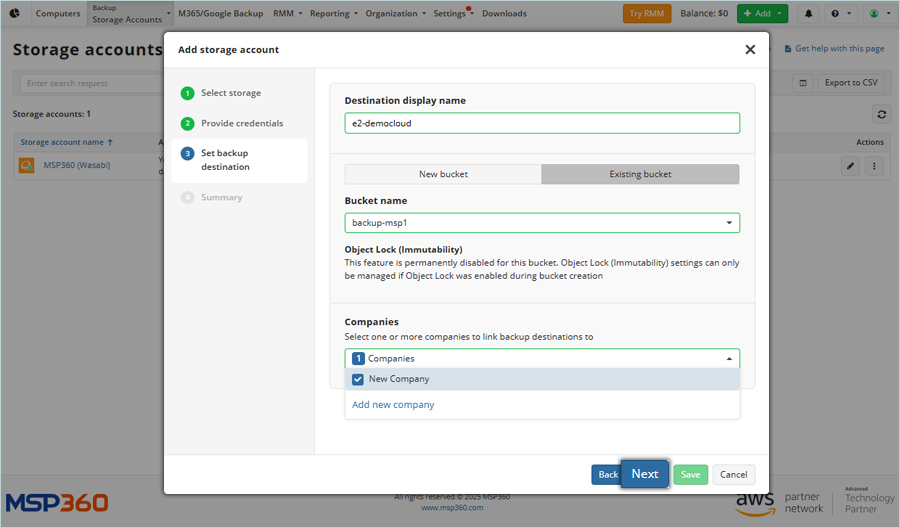Open the user account icon menu
This screenshot has height=528, width=900.
pos(876,14)
